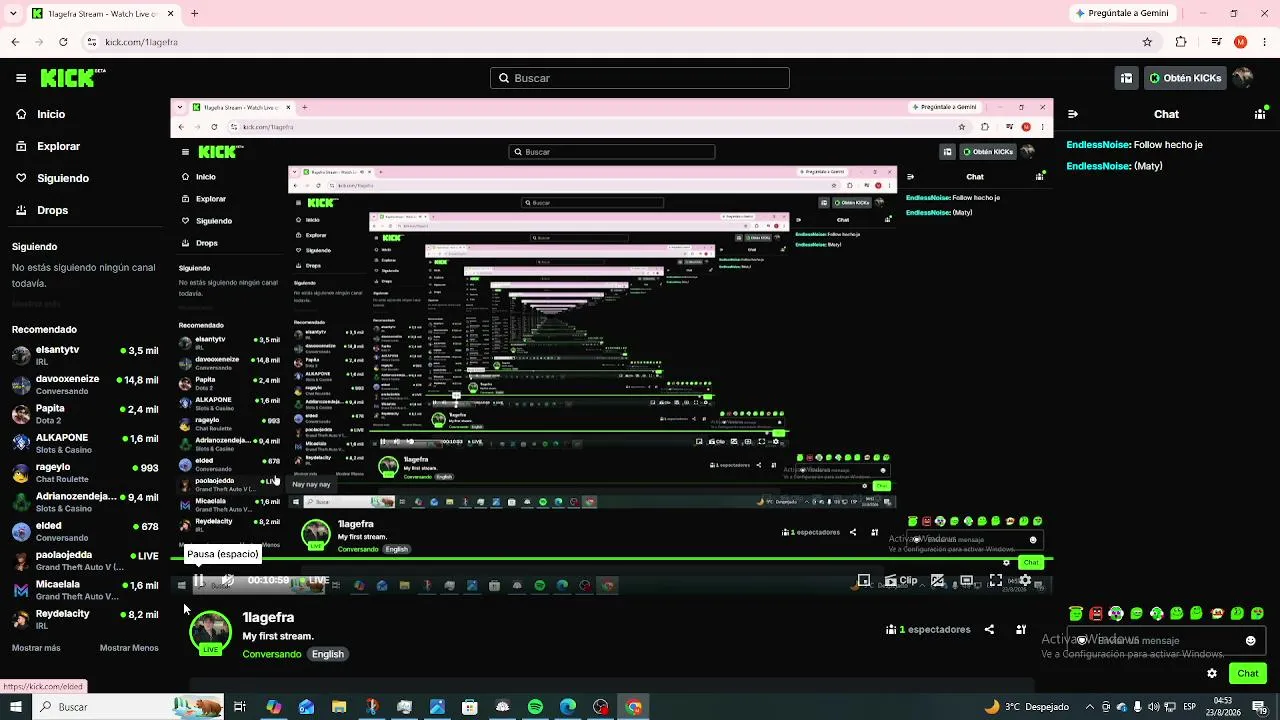Viewport: 1280px width, 720px height.
Task: Jump to the LIVE position in player
Action: [x=316, y=580]
